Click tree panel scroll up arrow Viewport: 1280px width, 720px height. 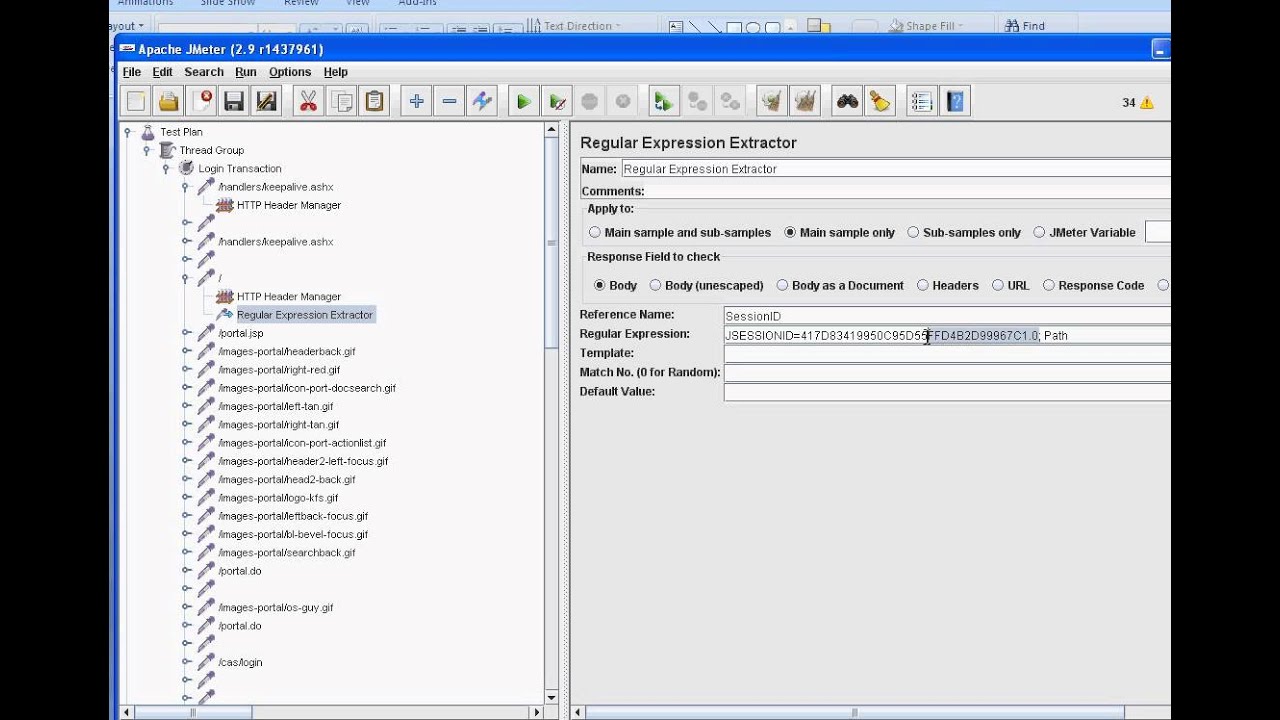551,130
